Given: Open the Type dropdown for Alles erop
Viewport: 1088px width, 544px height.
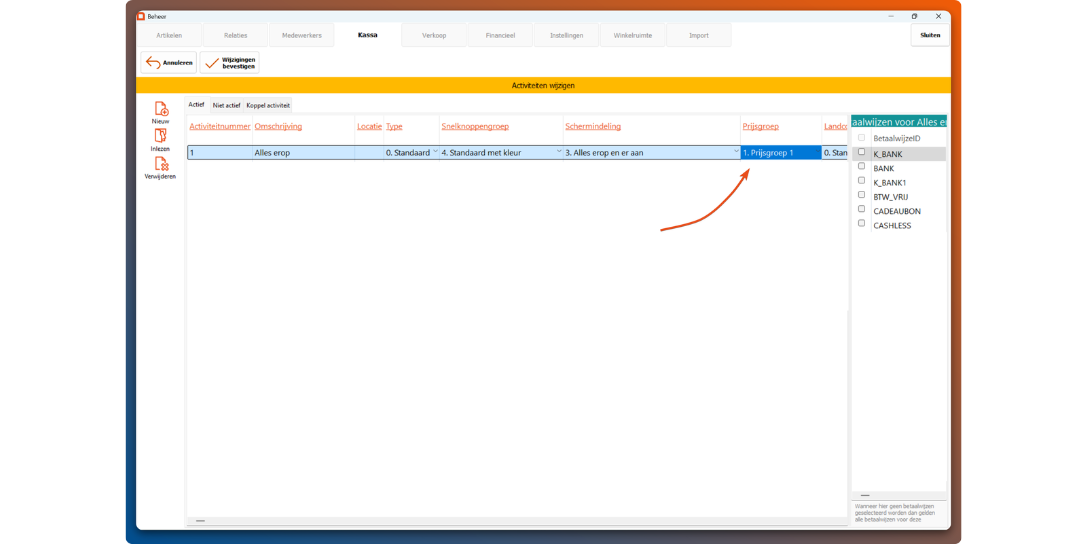Looking at the screenshot, I should pos(435,152).
